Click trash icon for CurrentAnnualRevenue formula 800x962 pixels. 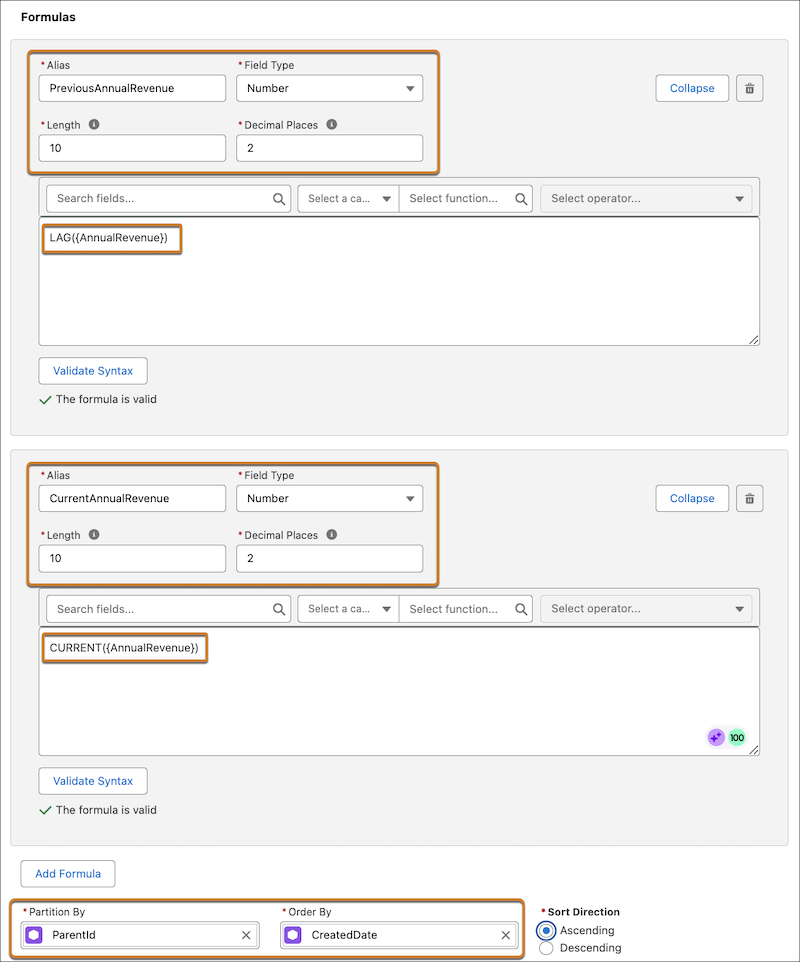(x=750, y=498)
